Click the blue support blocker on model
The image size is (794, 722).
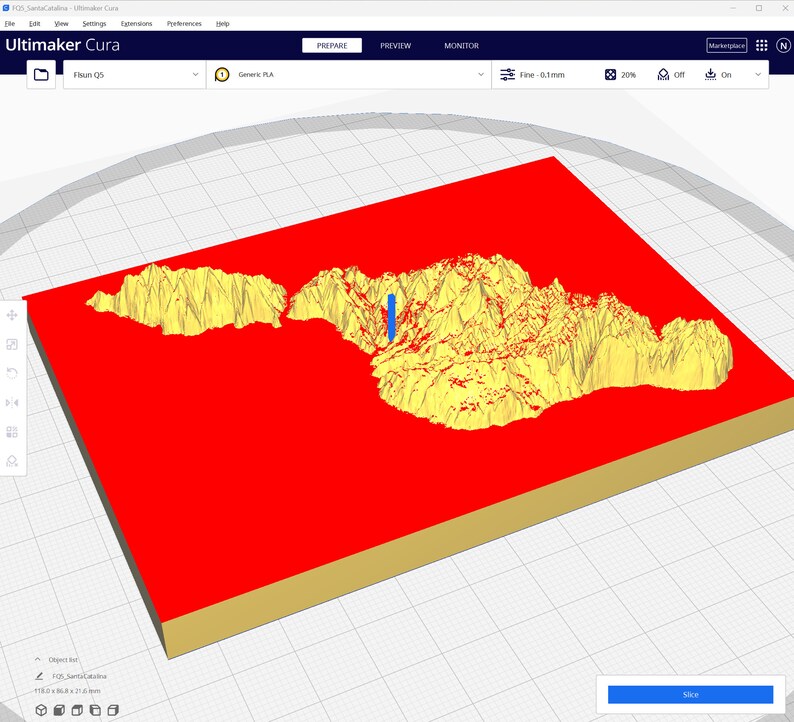point(391,317)
